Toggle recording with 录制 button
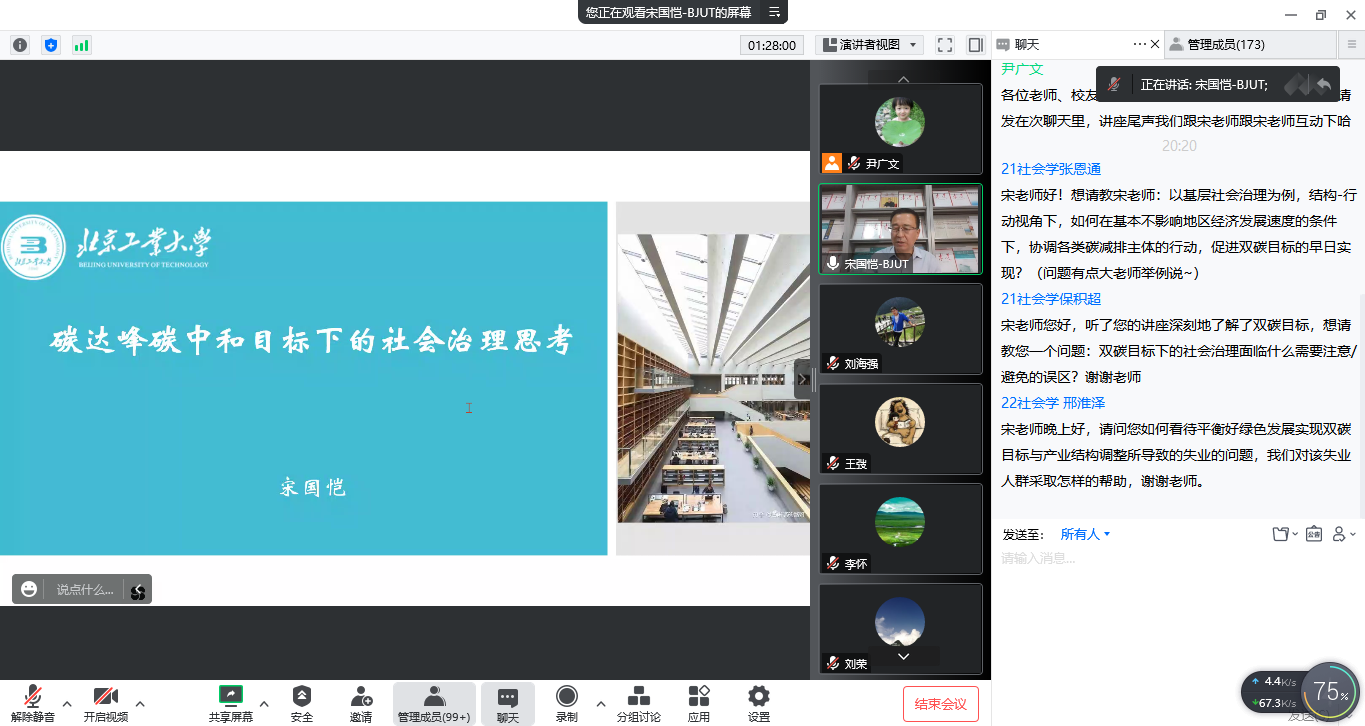Screen dimensions: 1365x726 [x=567, y=703]
